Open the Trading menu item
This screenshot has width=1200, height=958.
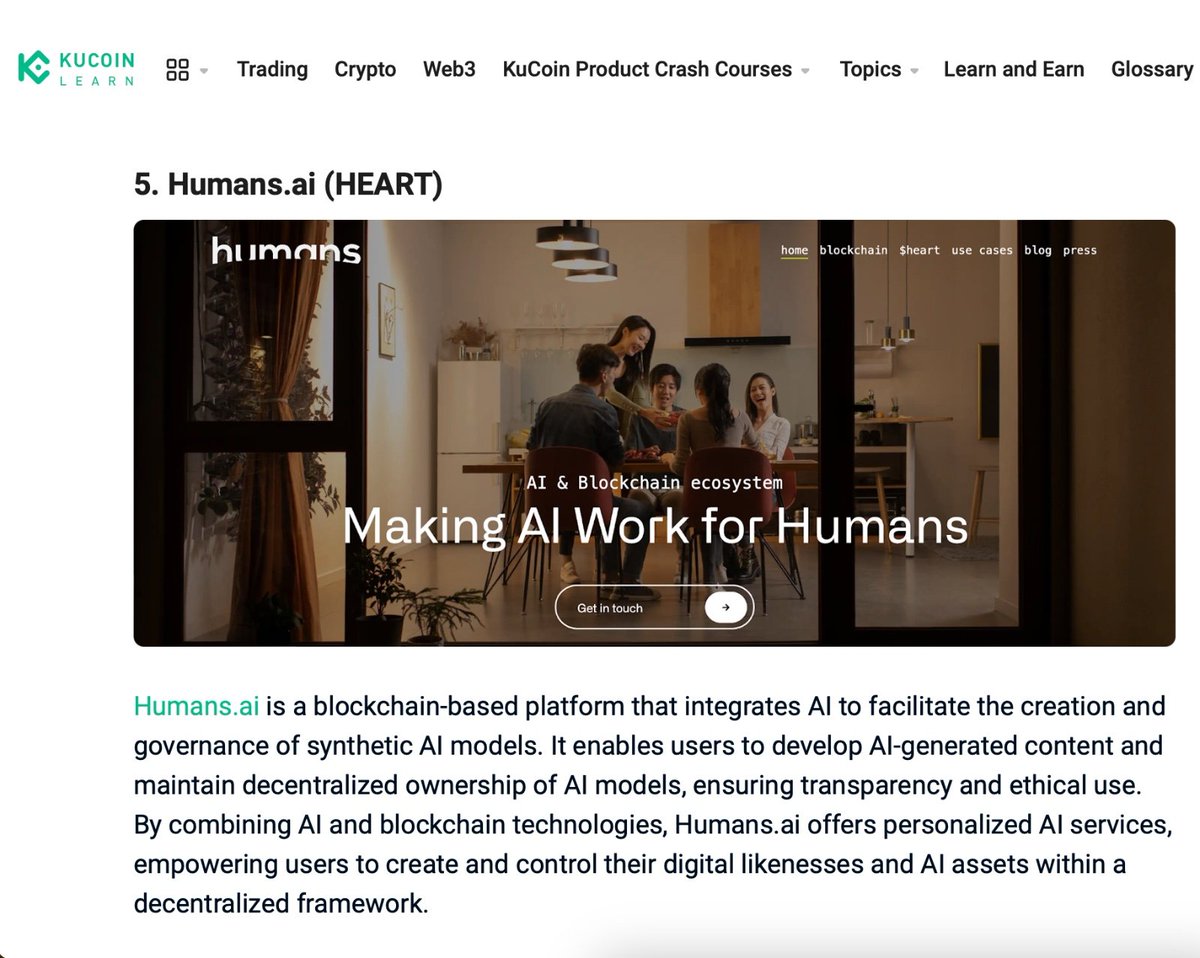tap(272, 69)
